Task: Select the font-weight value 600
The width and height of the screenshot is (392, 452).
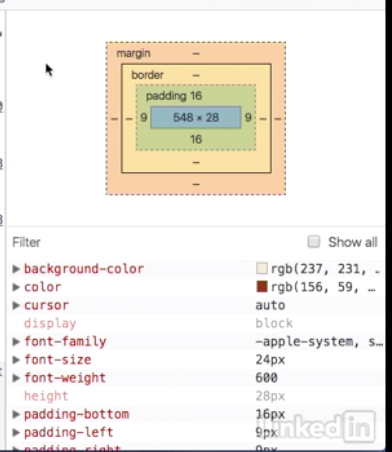Action: [x=266, y=378]
